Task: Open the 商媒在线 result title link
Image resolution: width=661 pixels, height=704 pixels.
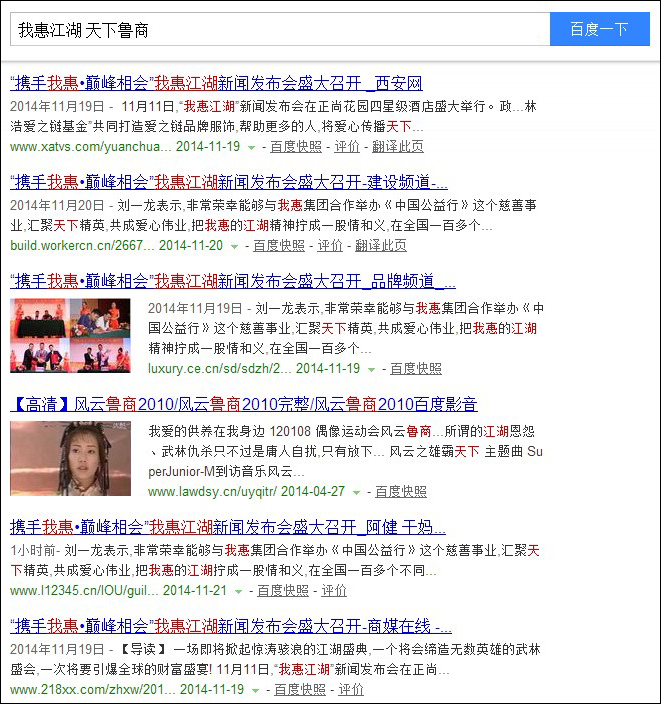Action: click(x=231, y=626)
